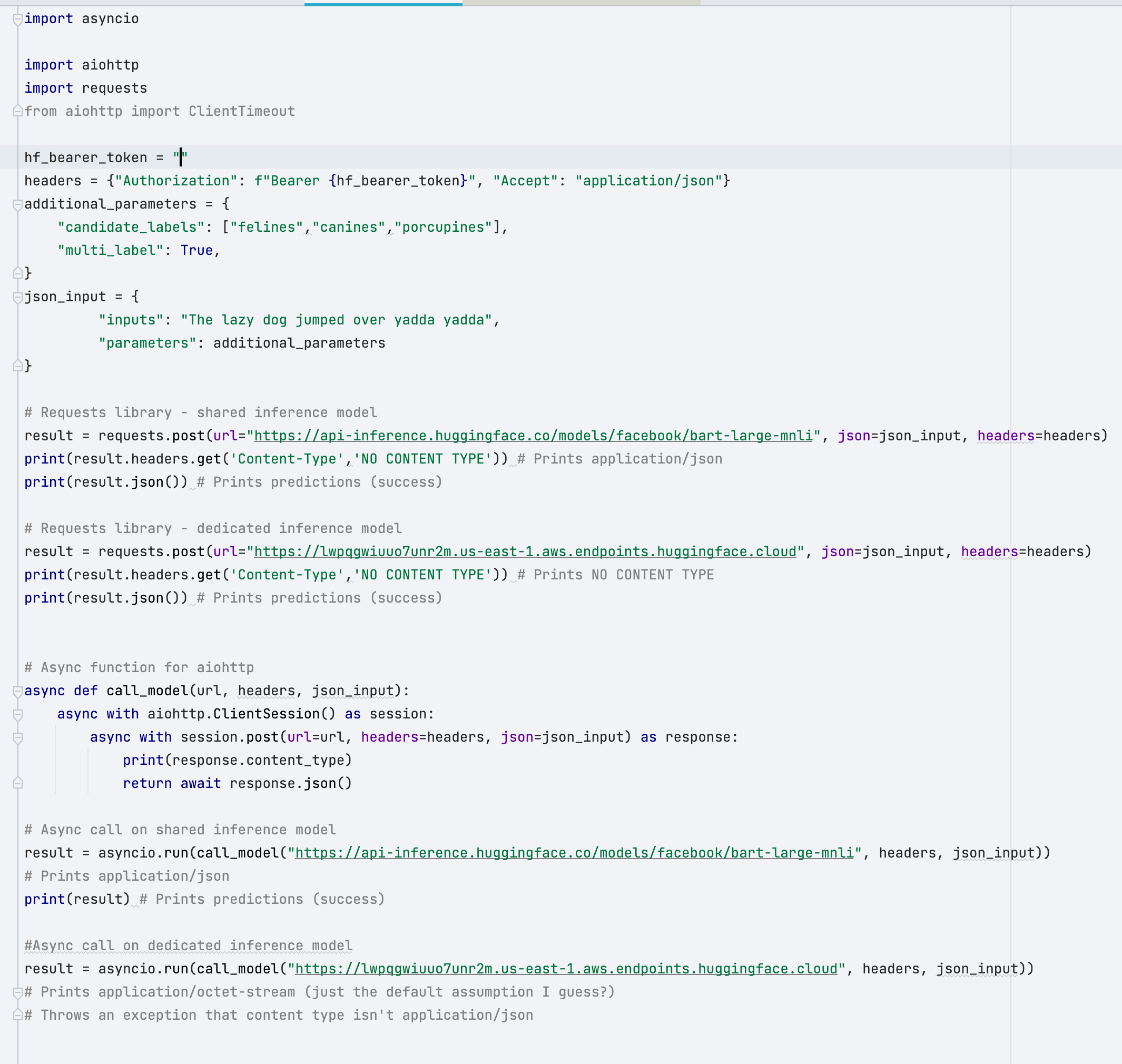Click the True value of "multi_label"
This screenshot has height=1064, width=1122.
(x=196, y=250)
